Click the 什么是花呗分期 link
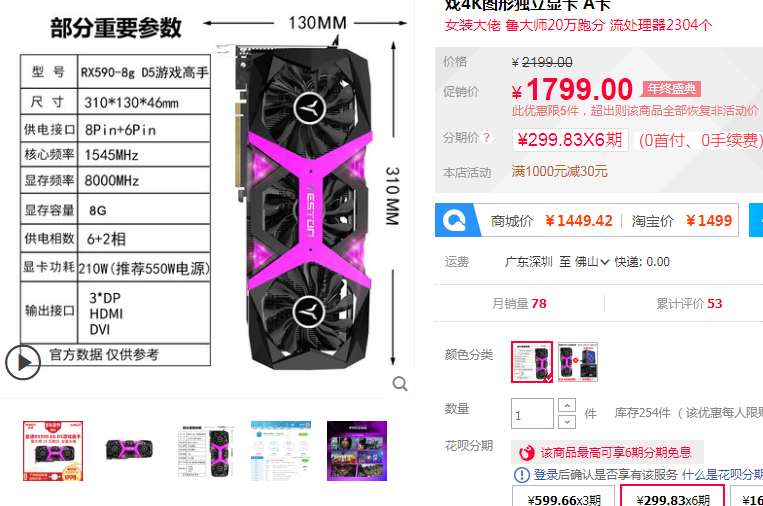This screenshot has height=506, width=763. coord(723,474)
